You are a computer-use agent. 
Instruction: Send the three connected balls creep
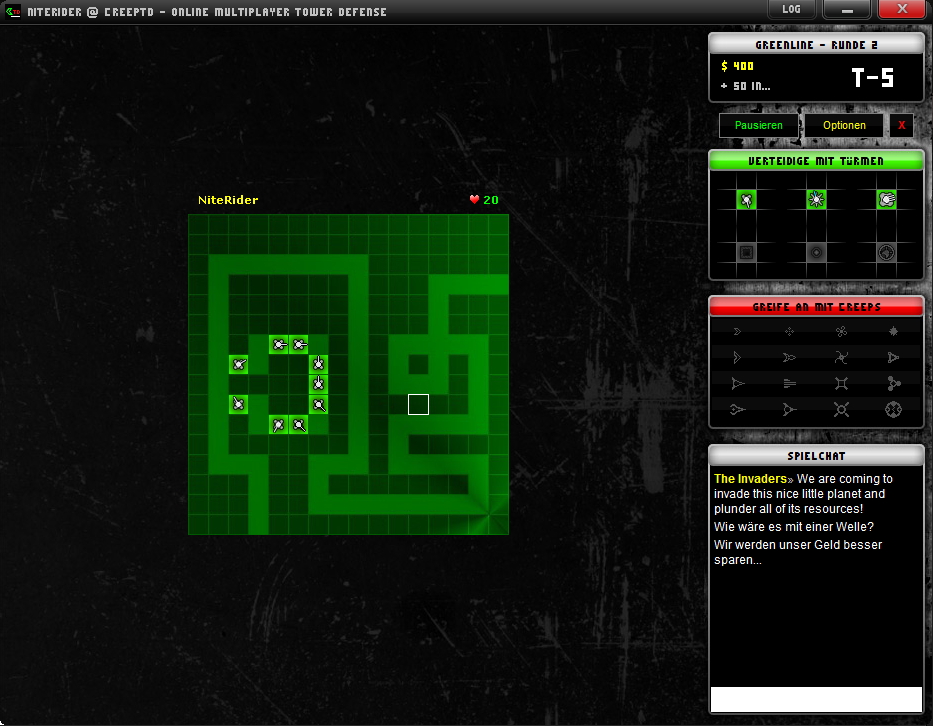(893, 383)
